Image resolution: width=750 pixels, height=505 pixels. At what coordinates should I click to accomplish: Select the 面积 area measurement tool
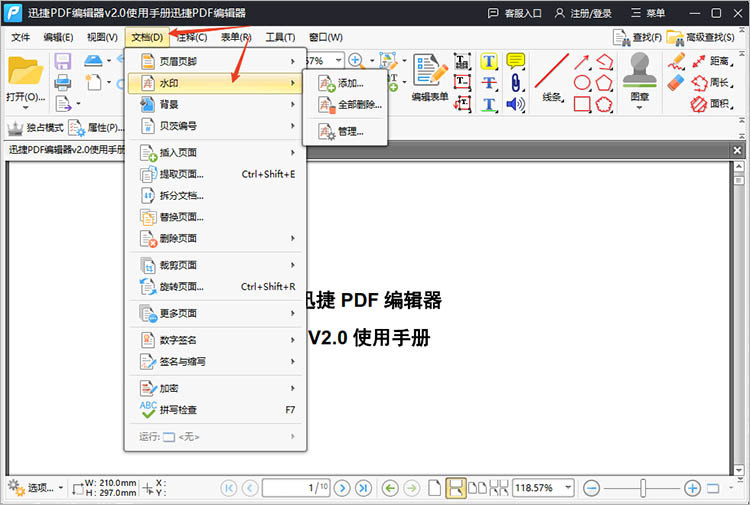[x=712, y=104]
